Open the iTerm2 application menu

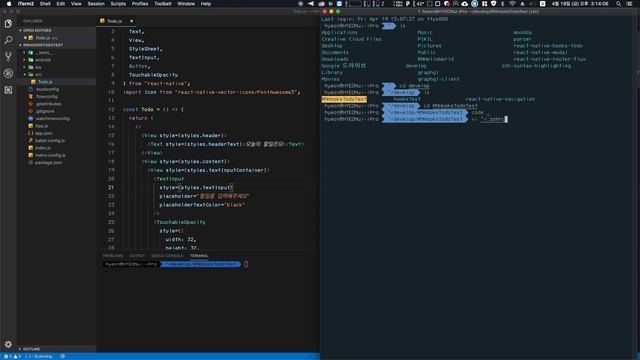(26, 4)
